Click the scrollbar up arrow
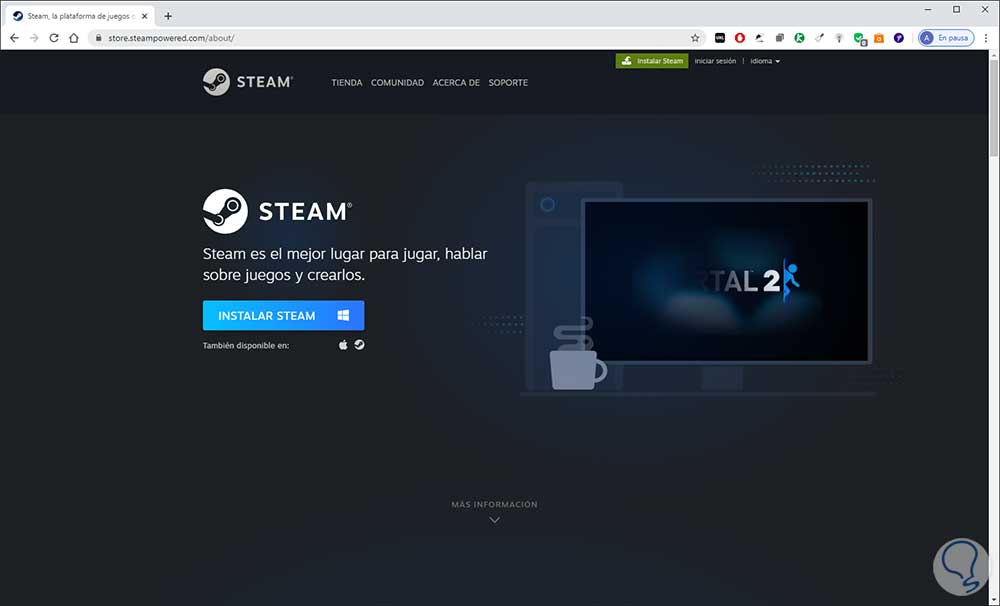1000x606 pixels. click(994, 55)
